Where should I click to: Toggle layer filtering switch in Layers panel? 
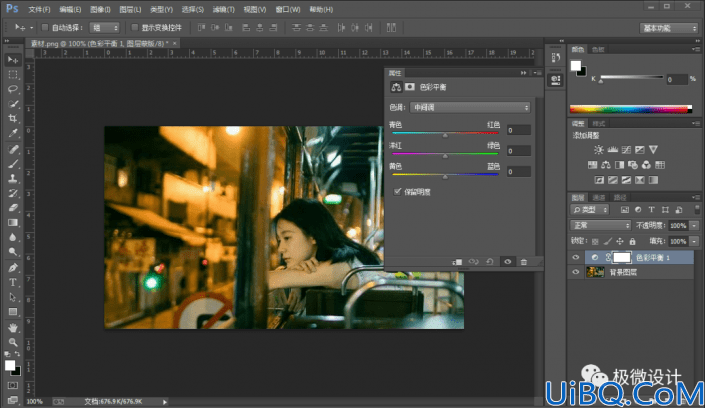tap(696, 209)
